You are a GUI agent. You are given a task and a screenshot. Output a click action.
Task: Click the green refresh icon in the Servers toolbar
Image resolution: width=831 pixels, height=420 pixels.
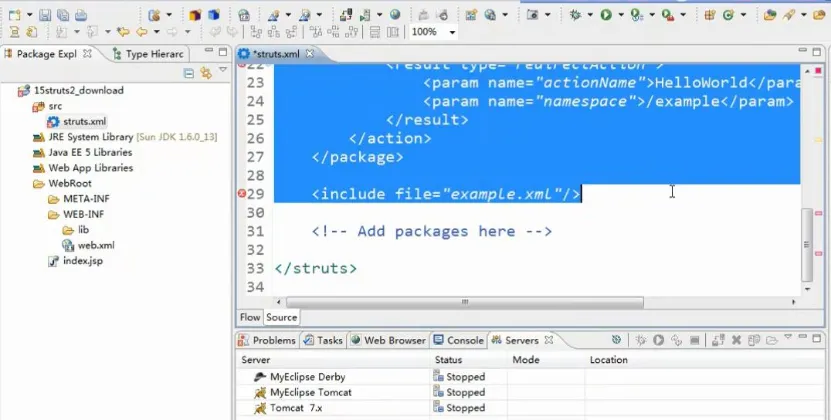(x=616, y=340)
